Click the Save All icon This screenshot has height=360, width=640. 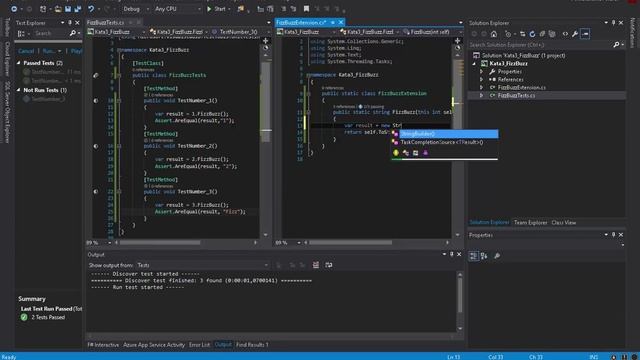(78, 9)
